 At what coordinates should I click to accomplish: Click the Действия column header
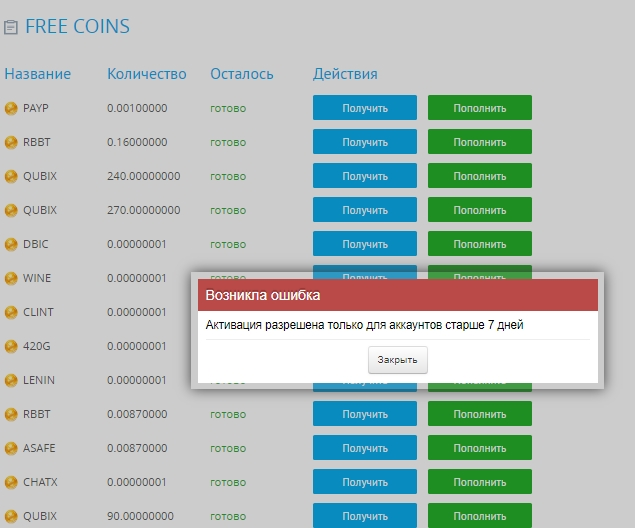(x=345, y=74)
